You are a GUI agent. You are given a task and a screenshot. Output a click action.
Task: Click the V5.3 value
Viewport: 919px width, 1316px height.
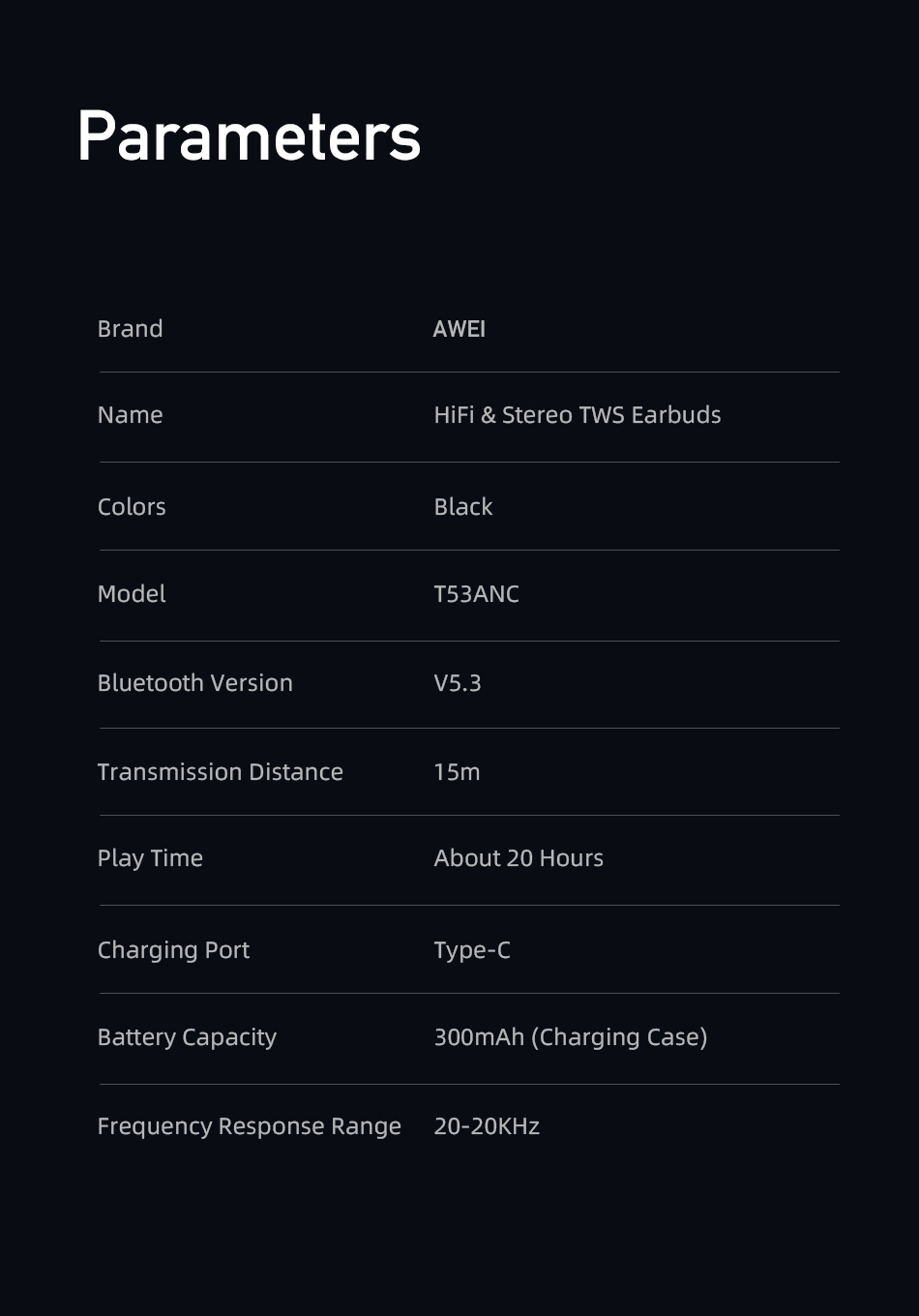(x=458, y=683)
